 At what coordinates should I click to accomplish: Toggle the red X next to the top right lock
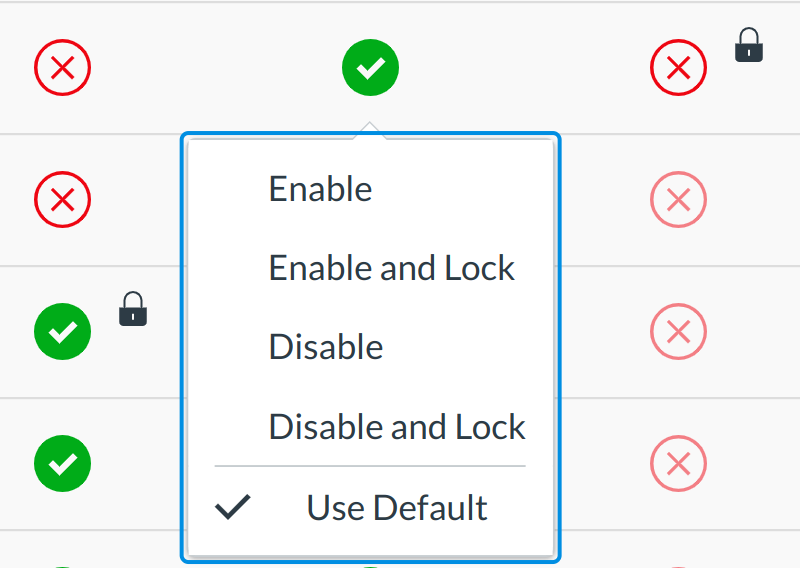678,68
